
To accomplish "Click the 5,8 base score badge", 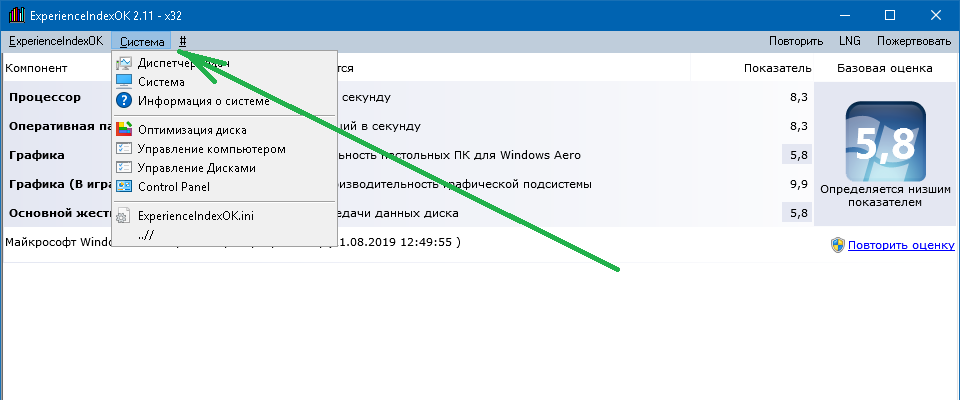I will (x=885, y=141).
